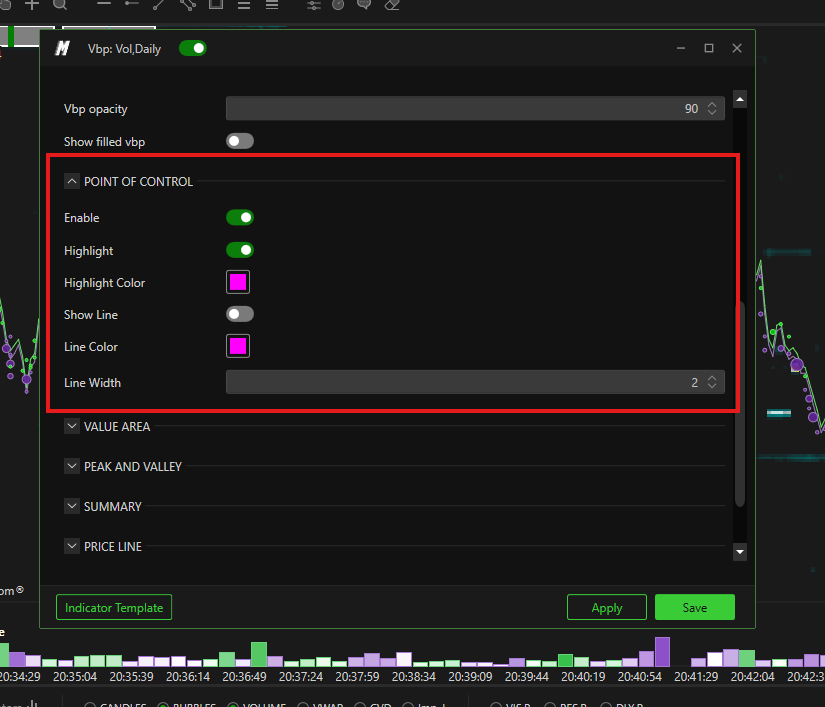
Task: Select the eraser tool
Action: [392, 5]
